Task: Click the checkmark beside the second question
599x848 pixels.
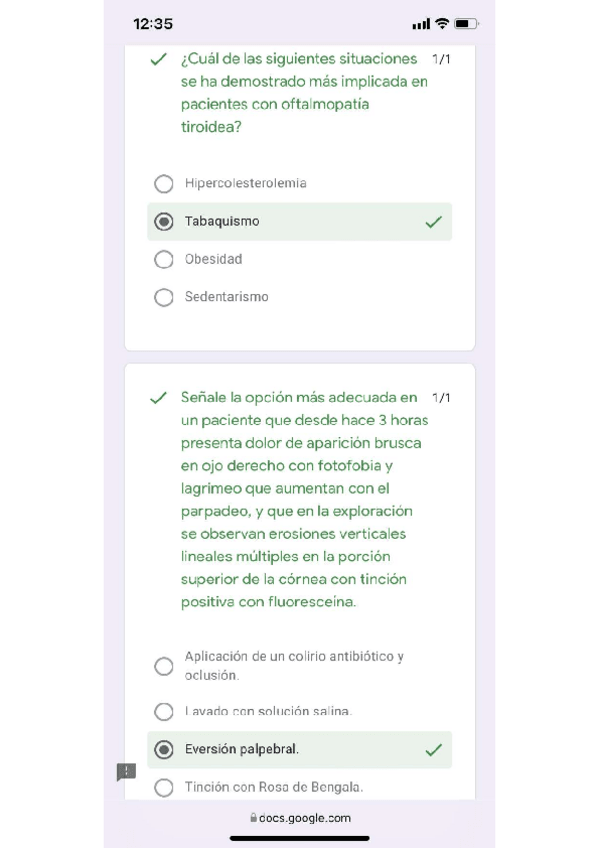Action: coord(157,397)
